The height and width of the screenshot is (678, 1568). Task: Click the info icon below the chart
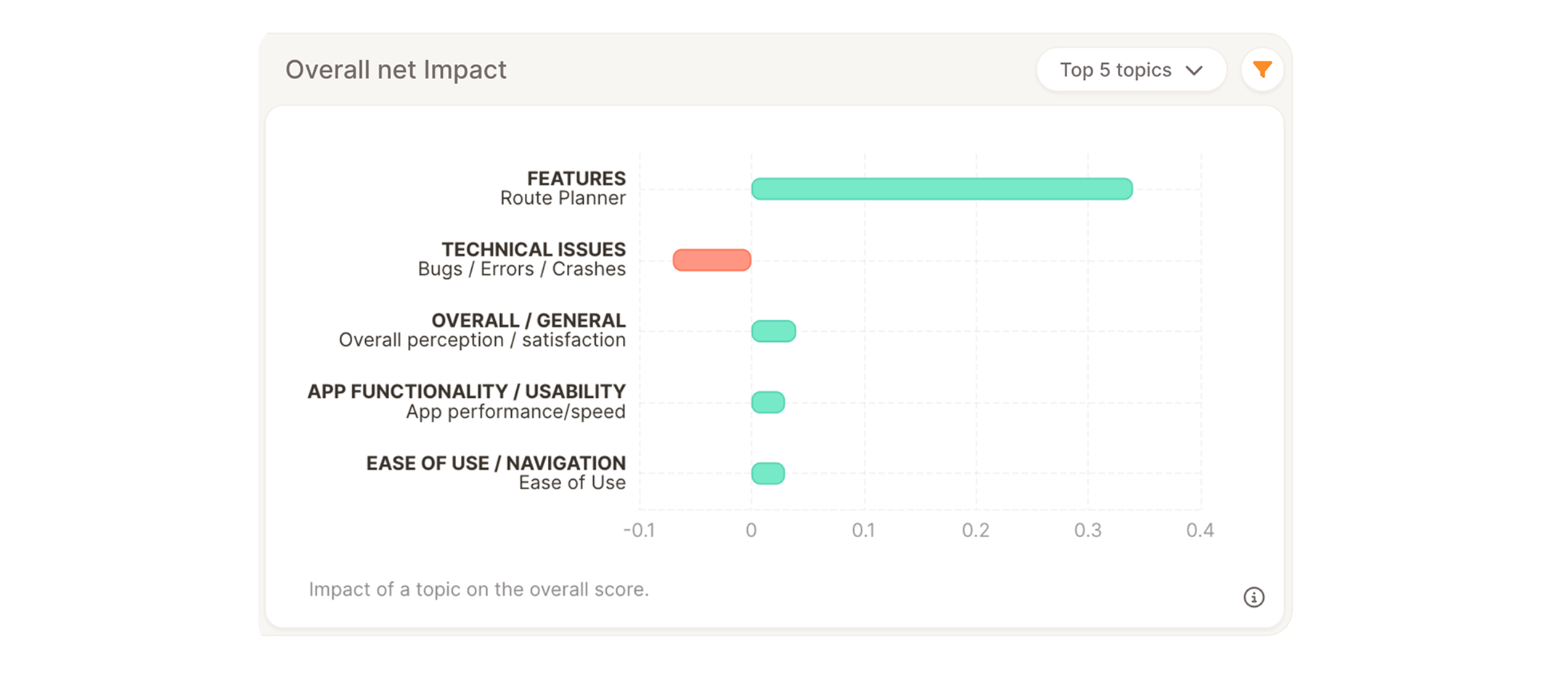(1254, 597)
